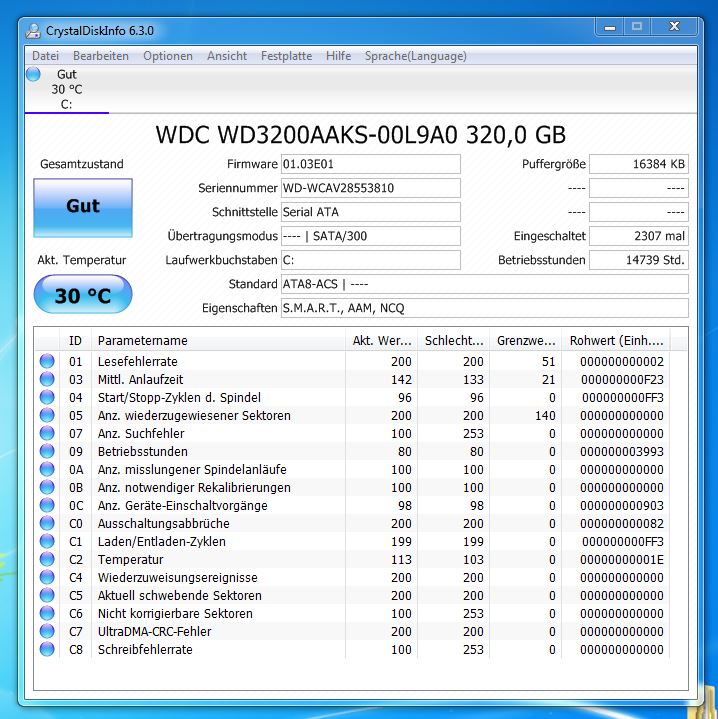Click the Rohwert (Einh.... column header
This screenshot has height=719, width=718.
click(x=616, y=340)
